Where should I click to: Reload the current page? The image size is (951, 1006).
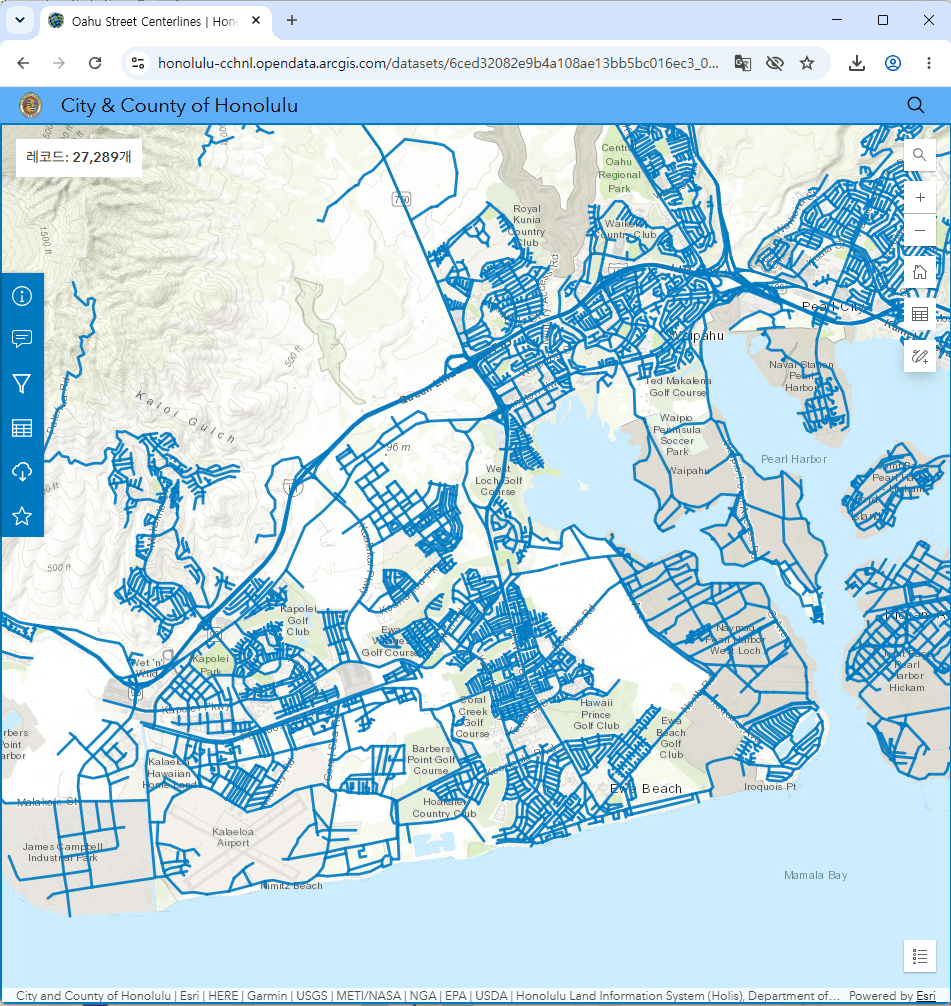(95, 63)
